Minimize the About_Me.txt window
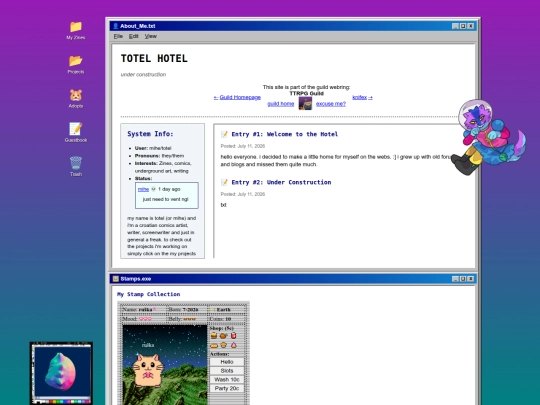 (x=455, y=26)
